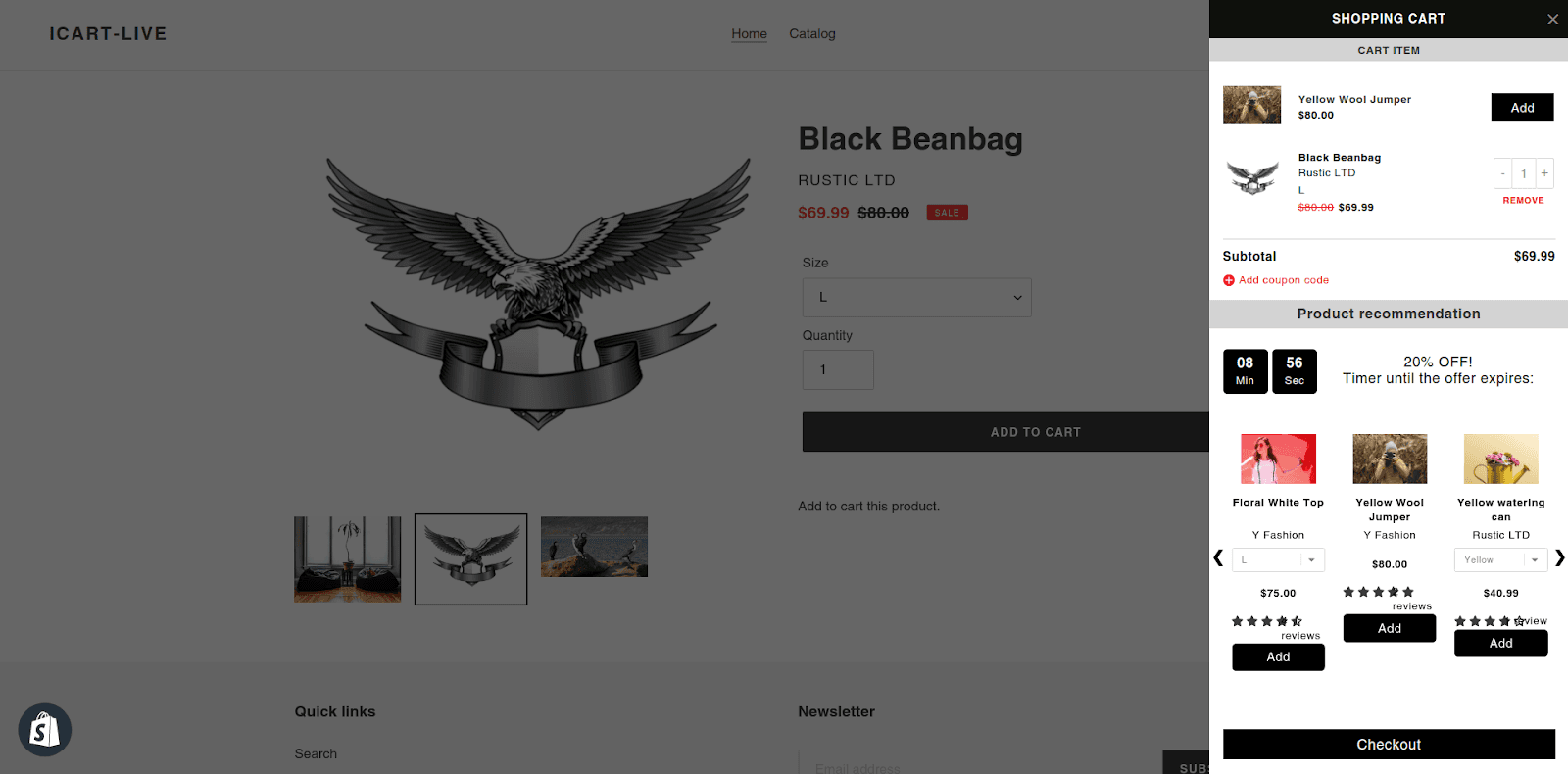Close the shopping cart panel
Image resolution: width=1568 pixels, height=774 pixels.
(1552, 20)
